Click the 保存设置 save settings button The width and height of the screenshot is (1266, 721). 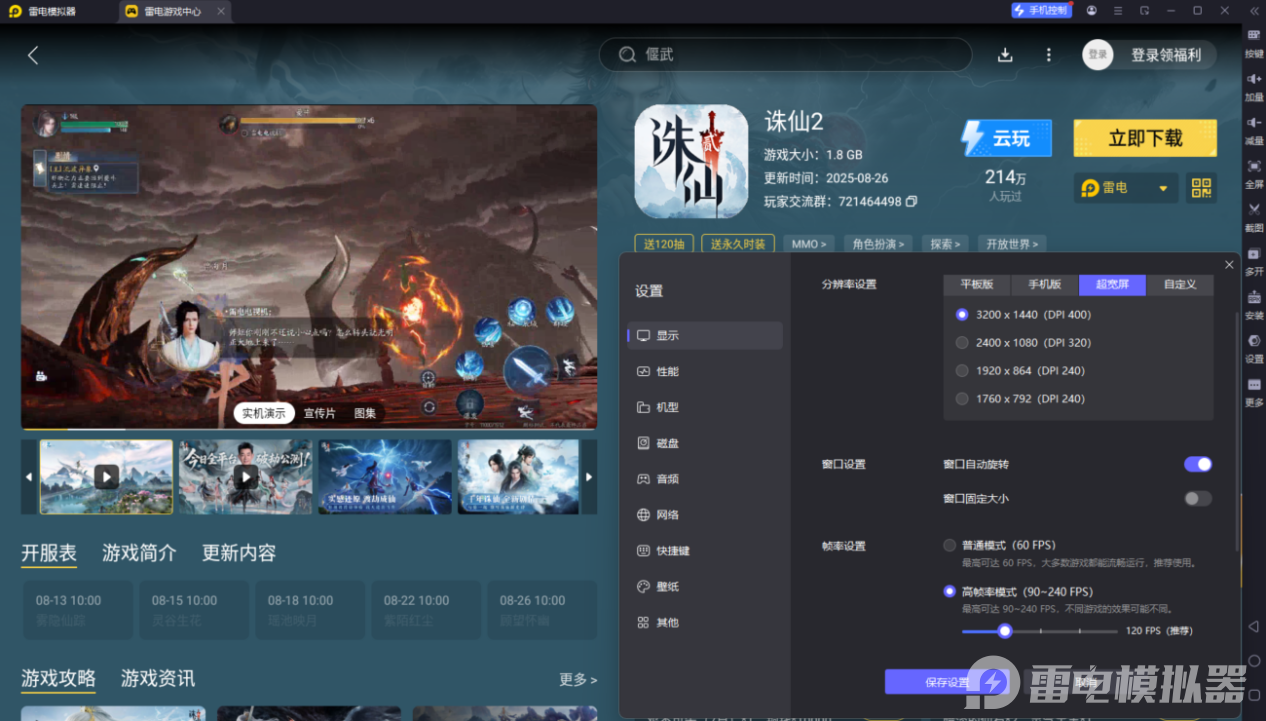click(x=947, y=682)
